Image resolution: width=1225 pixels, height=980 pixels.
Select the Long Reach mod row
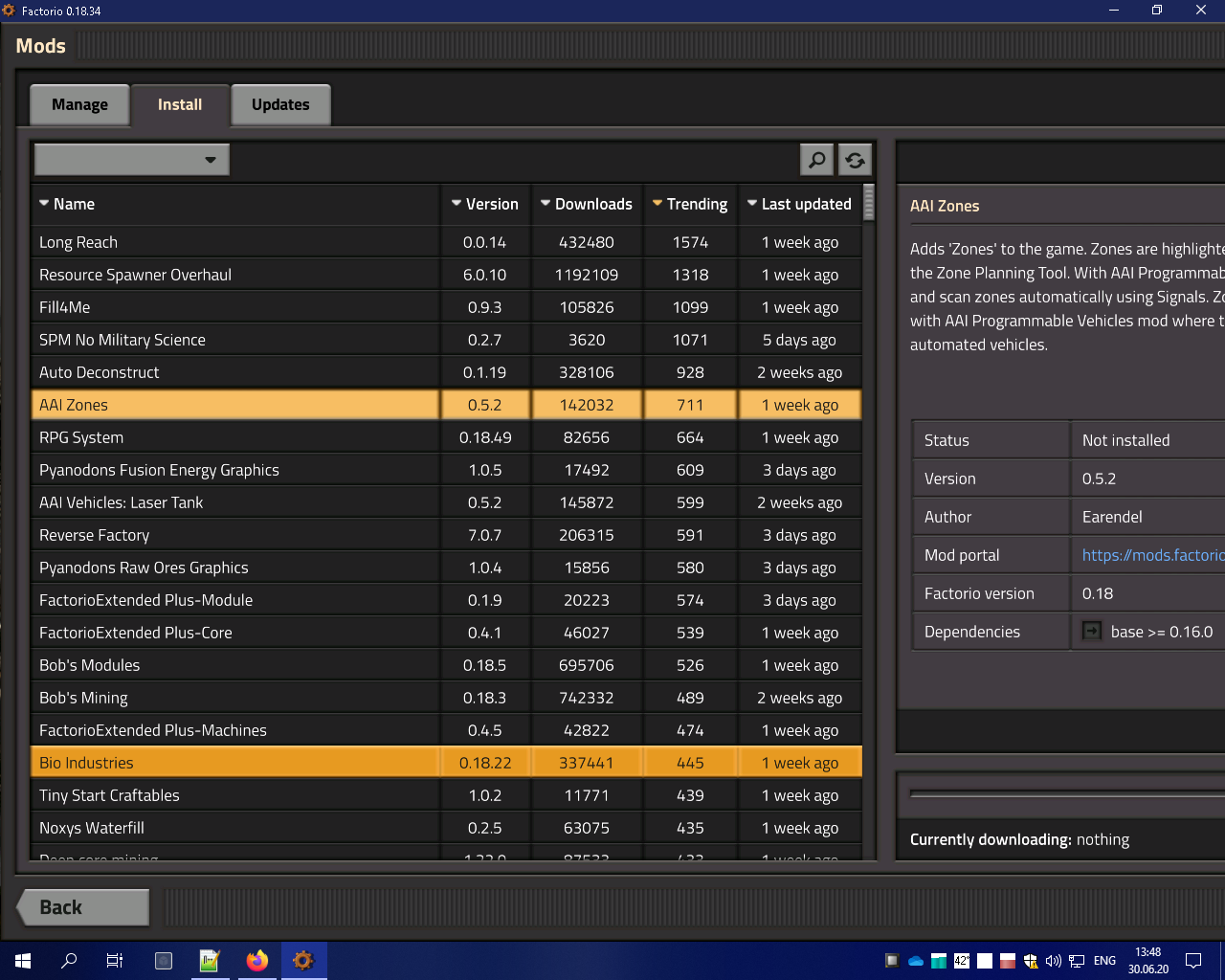pos(447,242)
